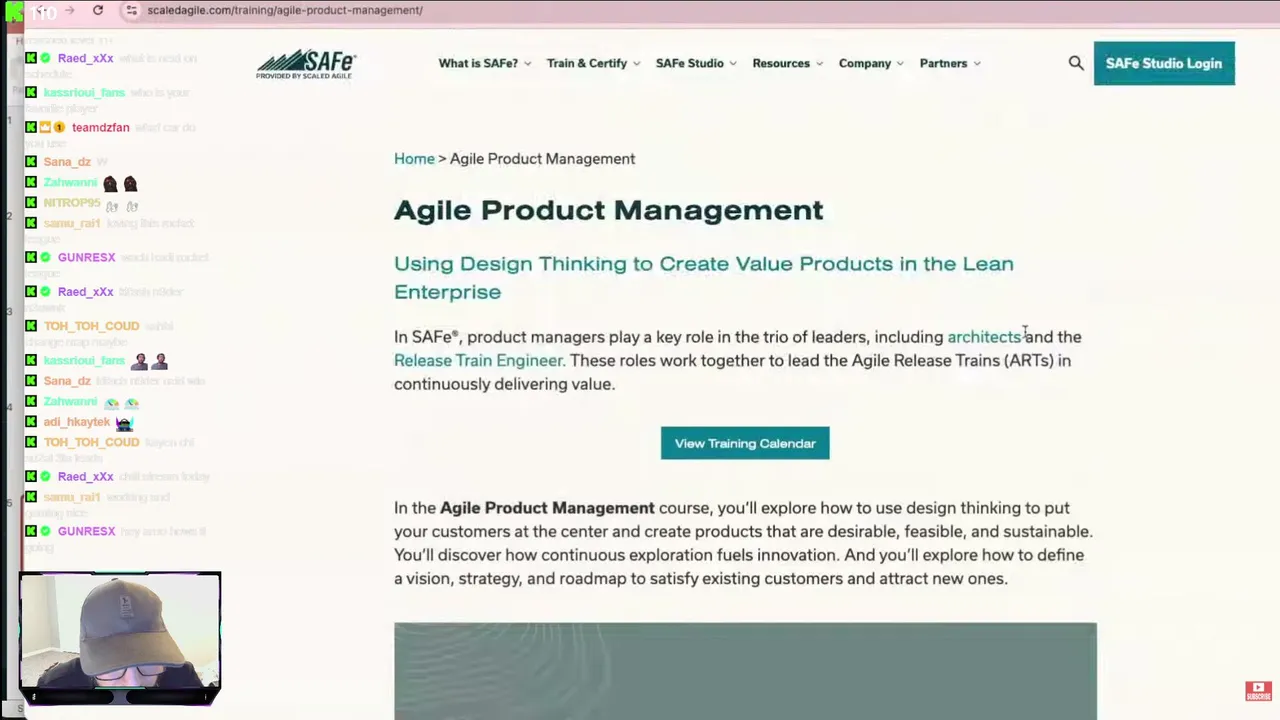1280x720 pixels.
Task: Click the teamdzfan username in chat
Action: click(100, 128)
